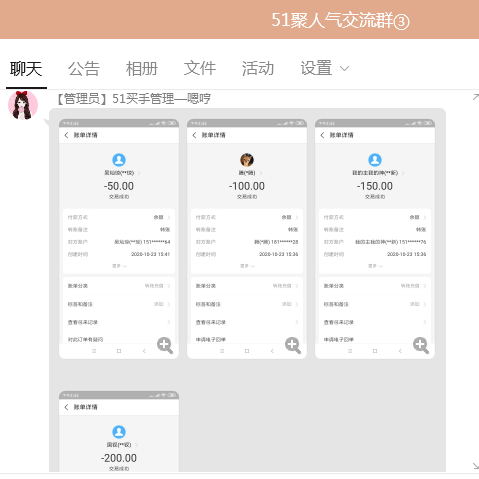Click back arrow in -50.00 screenshot header
The height and width of the screenshot is (479, 479).
pos(66,135)
